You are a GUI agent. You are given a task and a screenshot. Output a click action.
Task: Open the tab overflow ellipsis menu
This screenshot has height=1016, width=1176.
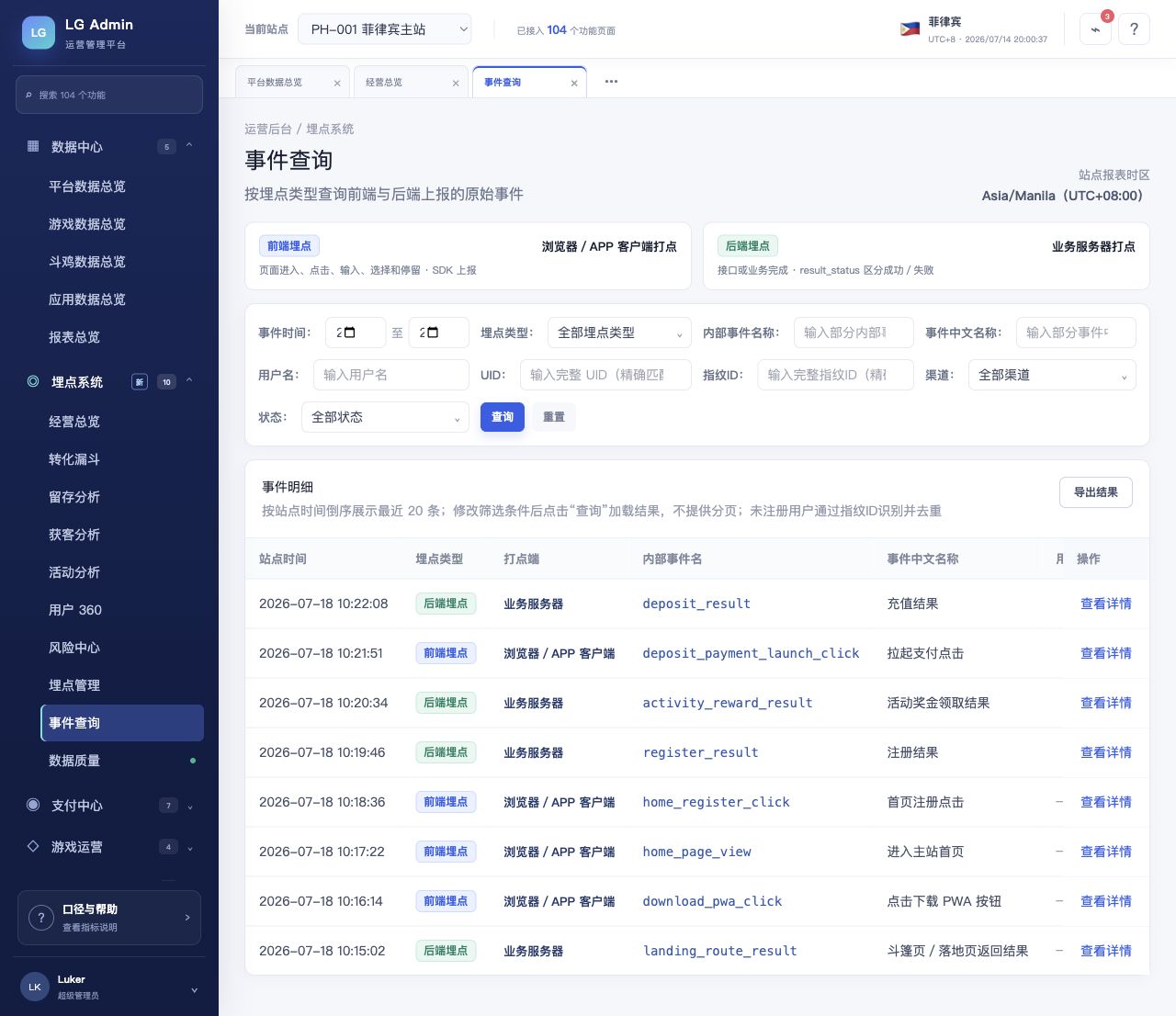click(x=611, y=82)
